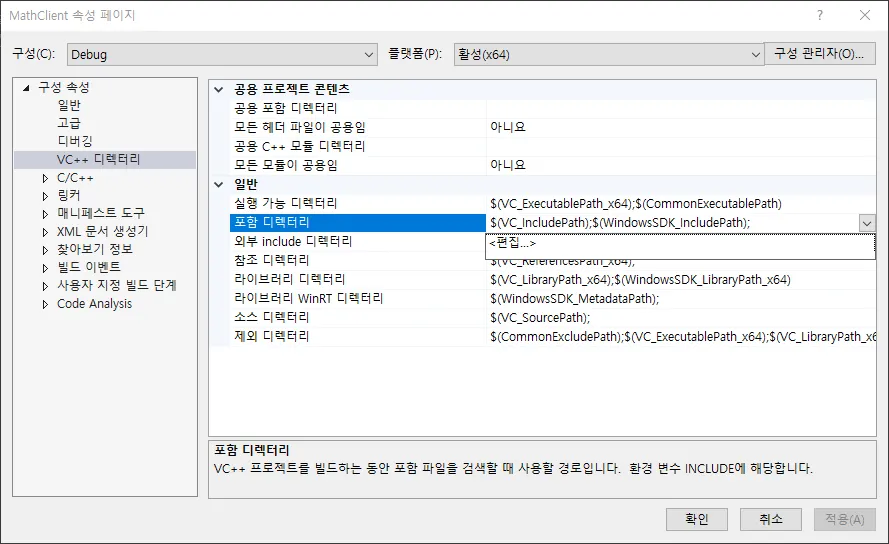The image size is (889, 544).
Task: Select 일반 in the properties tree
Action: (69, 105)
